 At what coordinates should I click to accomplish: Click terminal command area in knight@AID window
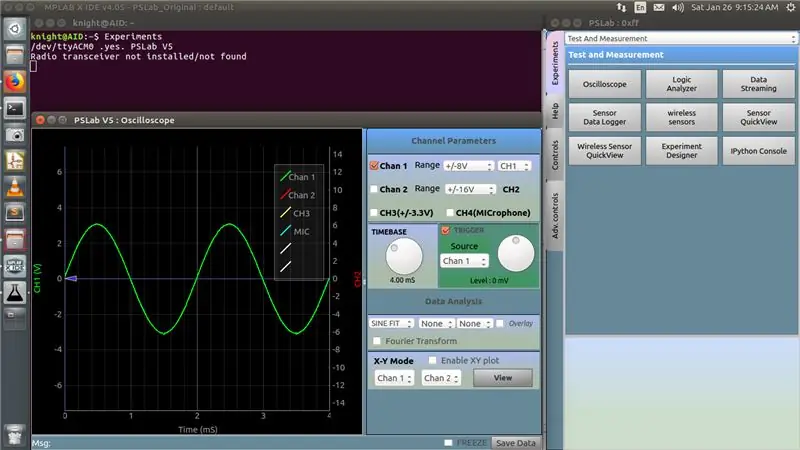point(286,70)
